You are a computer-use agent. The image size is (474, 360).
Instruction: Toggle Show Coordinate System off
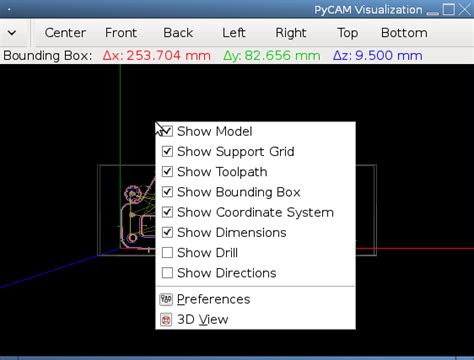tap(167, 212)
